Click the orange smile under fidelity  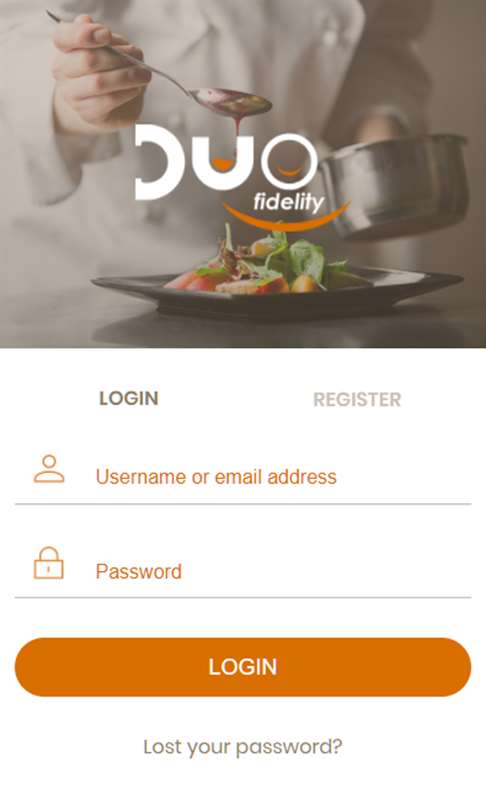point(286,216)
